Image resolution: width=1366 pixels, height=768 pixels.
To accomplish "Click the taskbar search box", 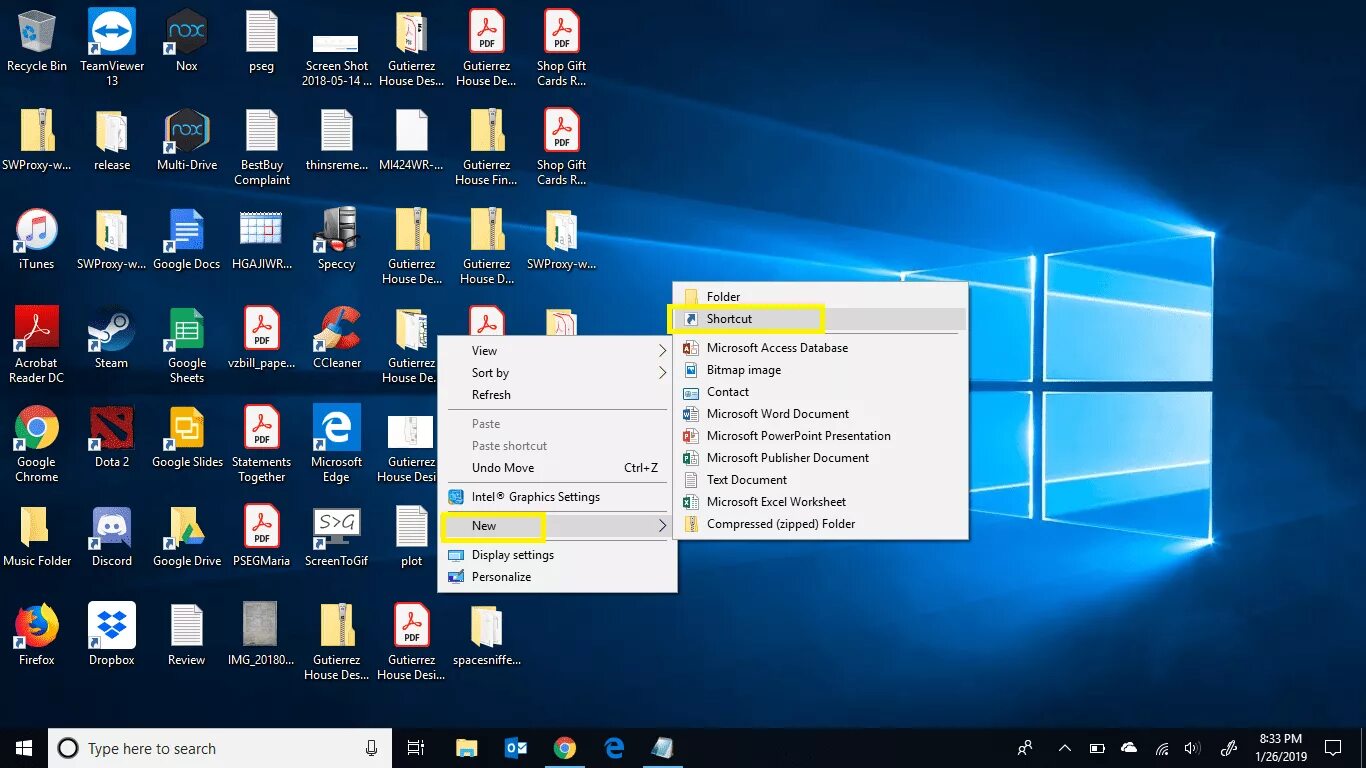I will [219, 748].
